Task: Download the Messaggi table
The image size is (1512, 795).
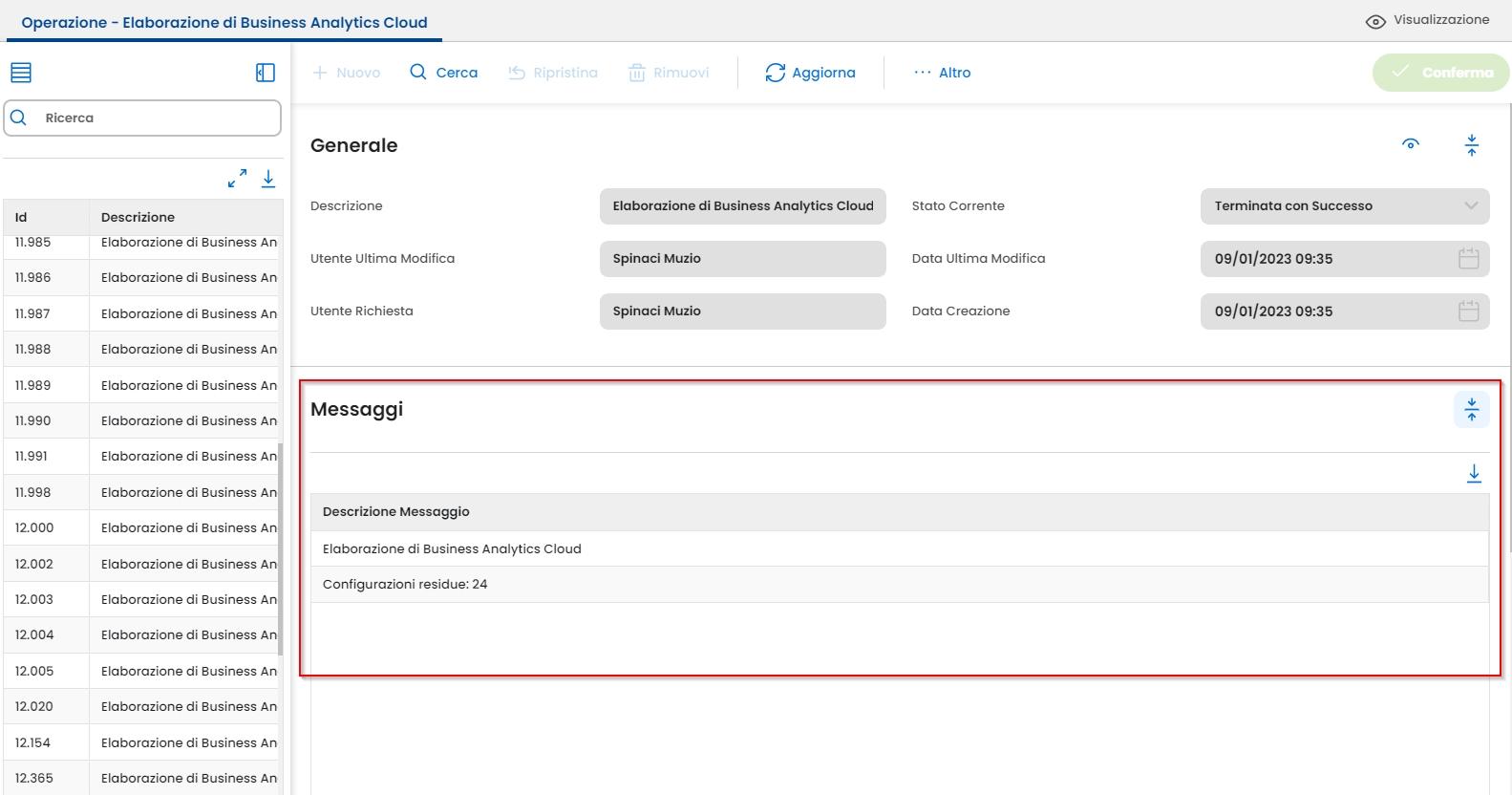Action: (1474, 474)
